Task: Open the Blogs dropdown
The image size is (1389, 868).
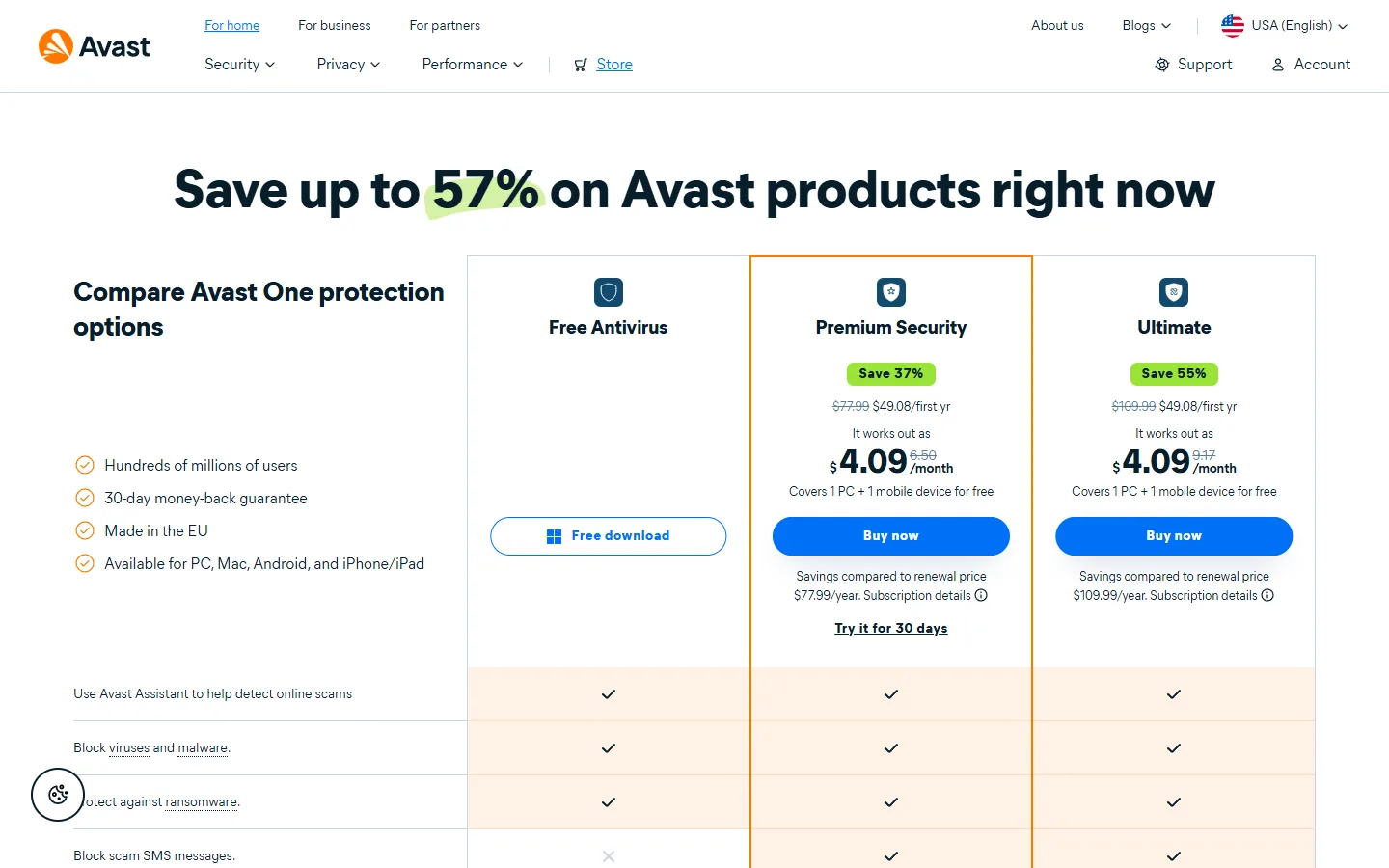Action: (x=1147, y=26)
